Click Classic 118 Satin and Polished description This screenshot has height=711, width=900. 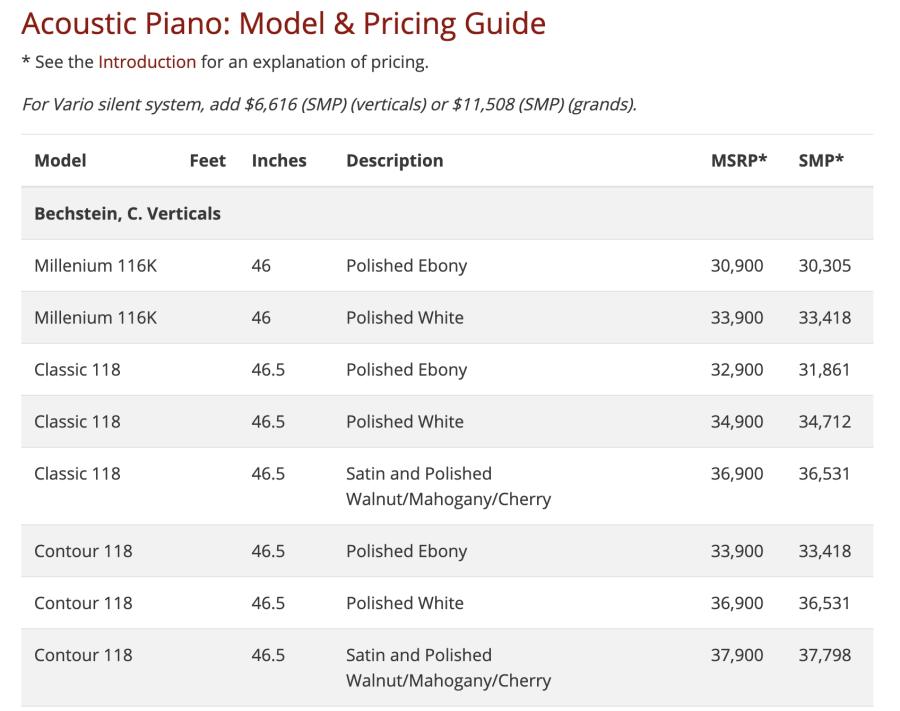(x=448, y=486)
